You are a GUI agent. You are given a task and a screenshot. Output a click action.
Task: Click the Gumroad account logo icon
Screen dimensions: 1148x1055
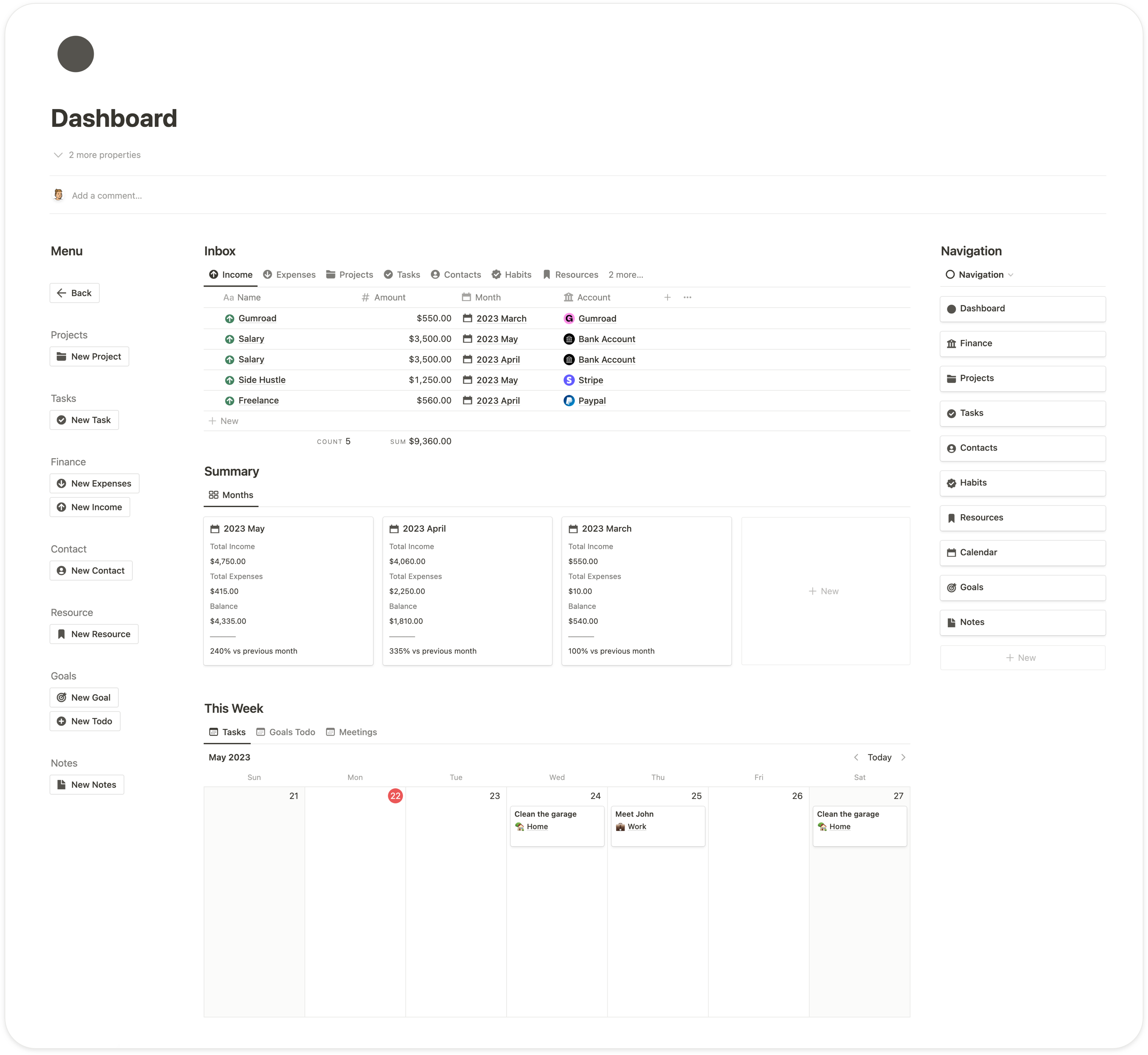click(569, 319)
